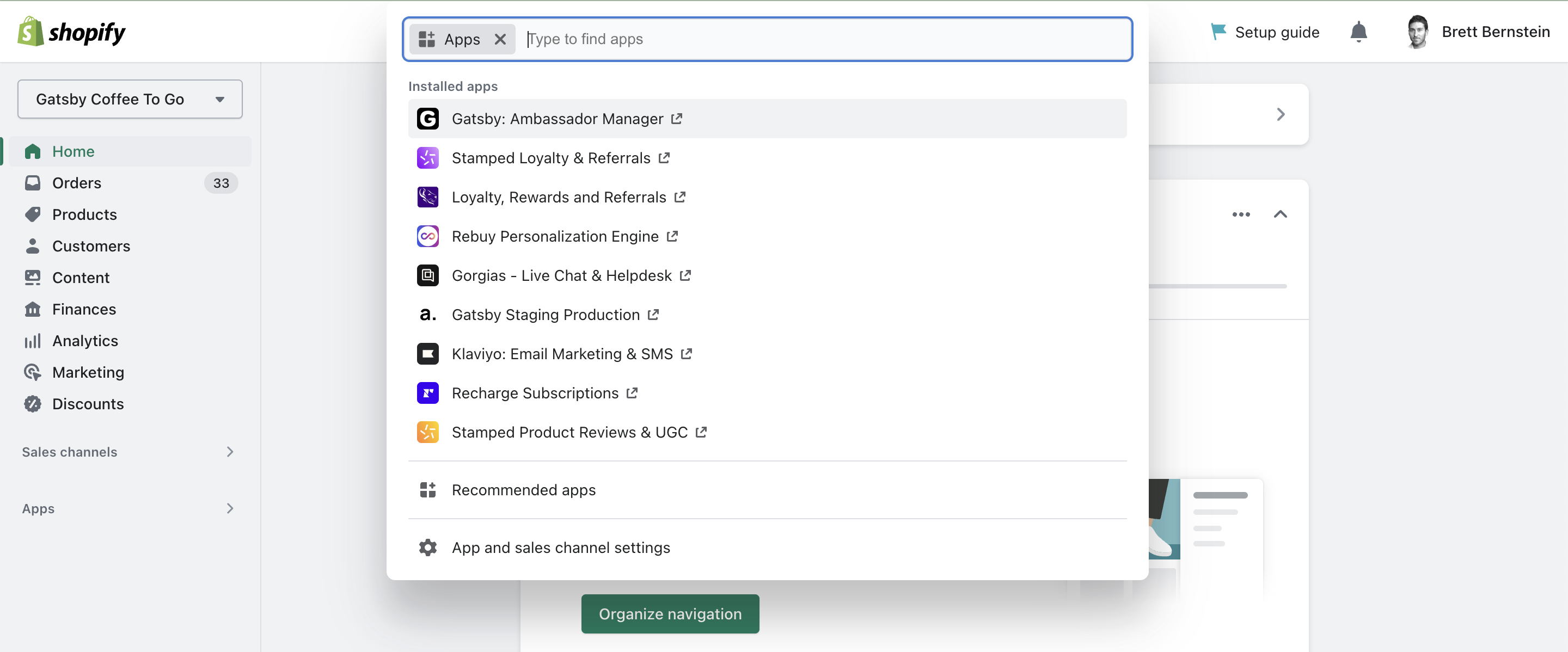Open the notifications bell

point(1358,32)
